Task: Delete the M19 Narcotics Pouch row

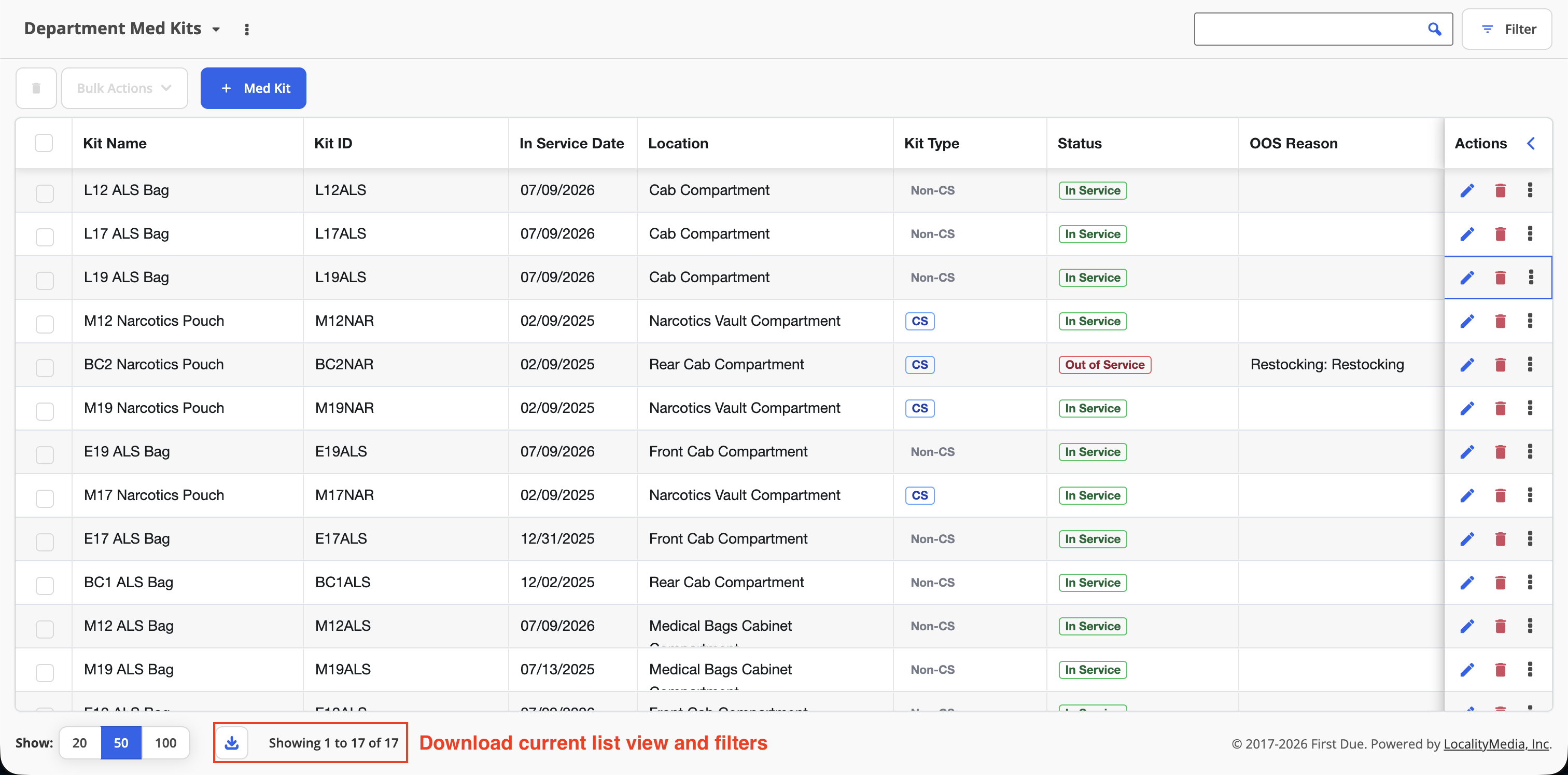Action: (x=1500, y=408)
